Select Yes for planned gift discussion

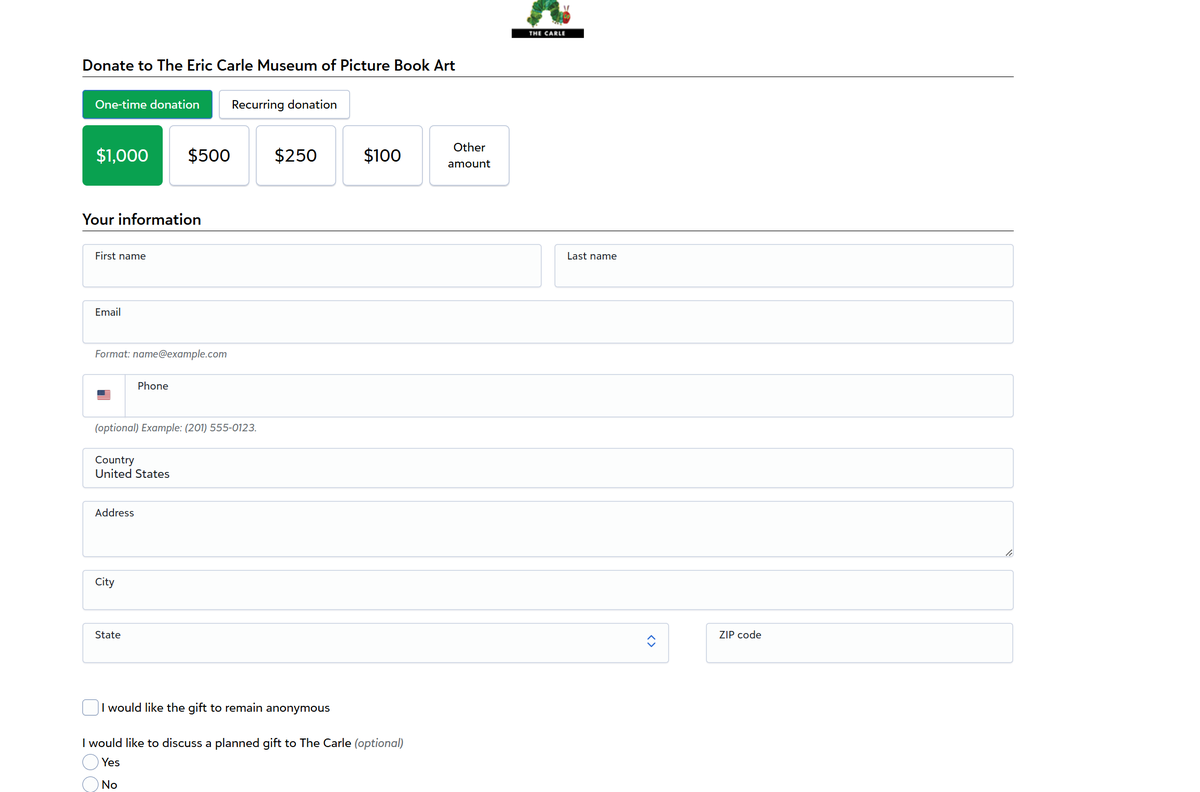[91, 762]
